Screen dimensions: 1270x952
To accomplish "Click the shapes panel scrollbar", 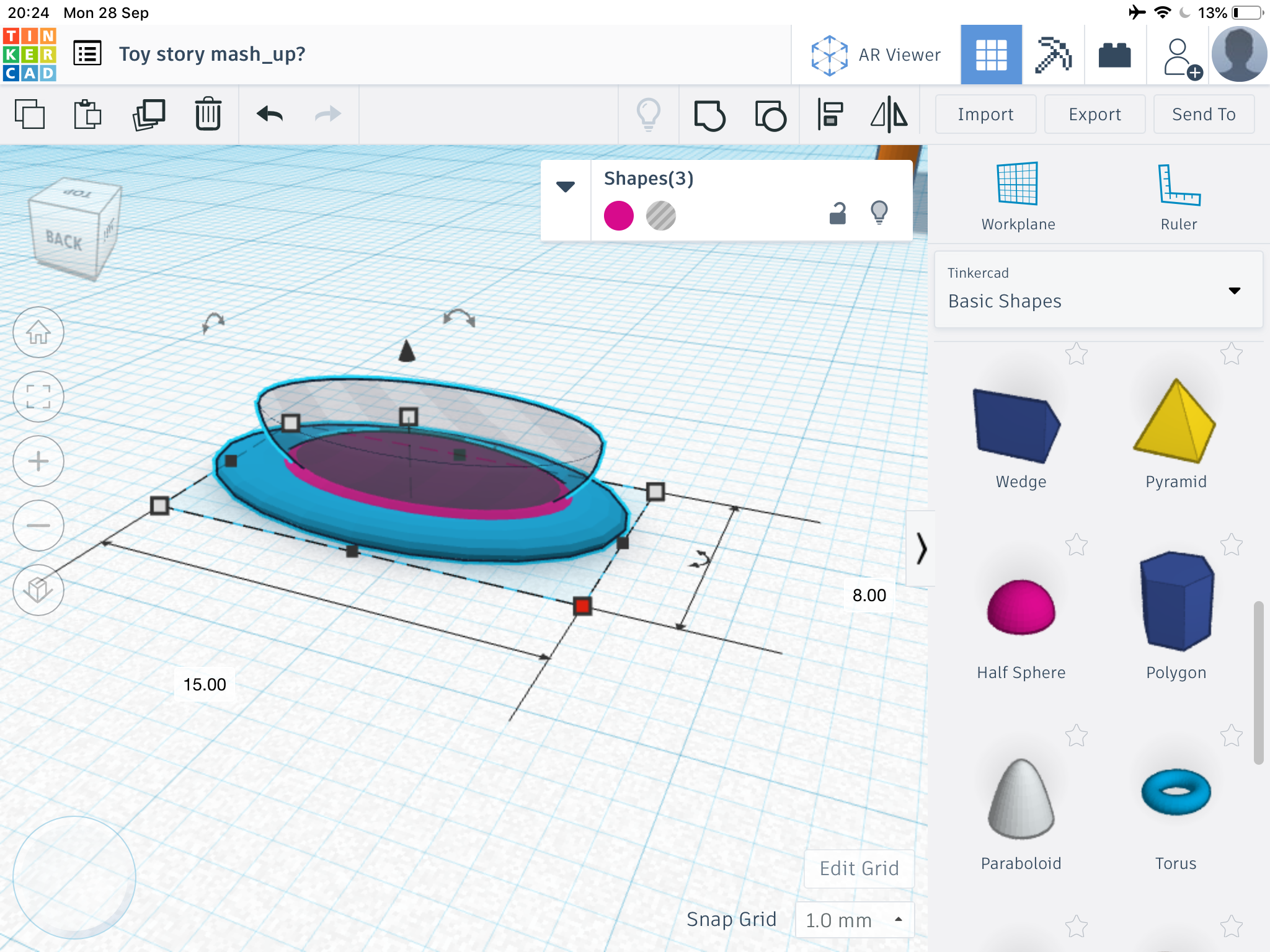I will tap(1258, 682).
